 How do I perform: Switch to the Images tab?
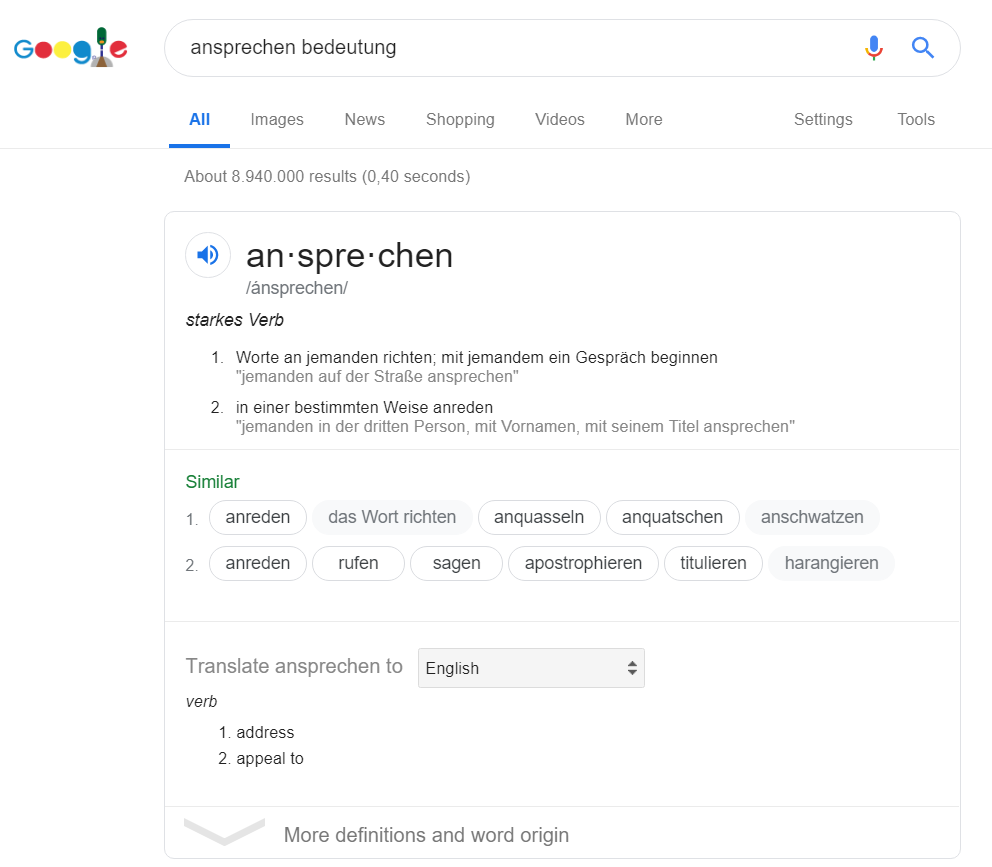click(x=276, y=120)
